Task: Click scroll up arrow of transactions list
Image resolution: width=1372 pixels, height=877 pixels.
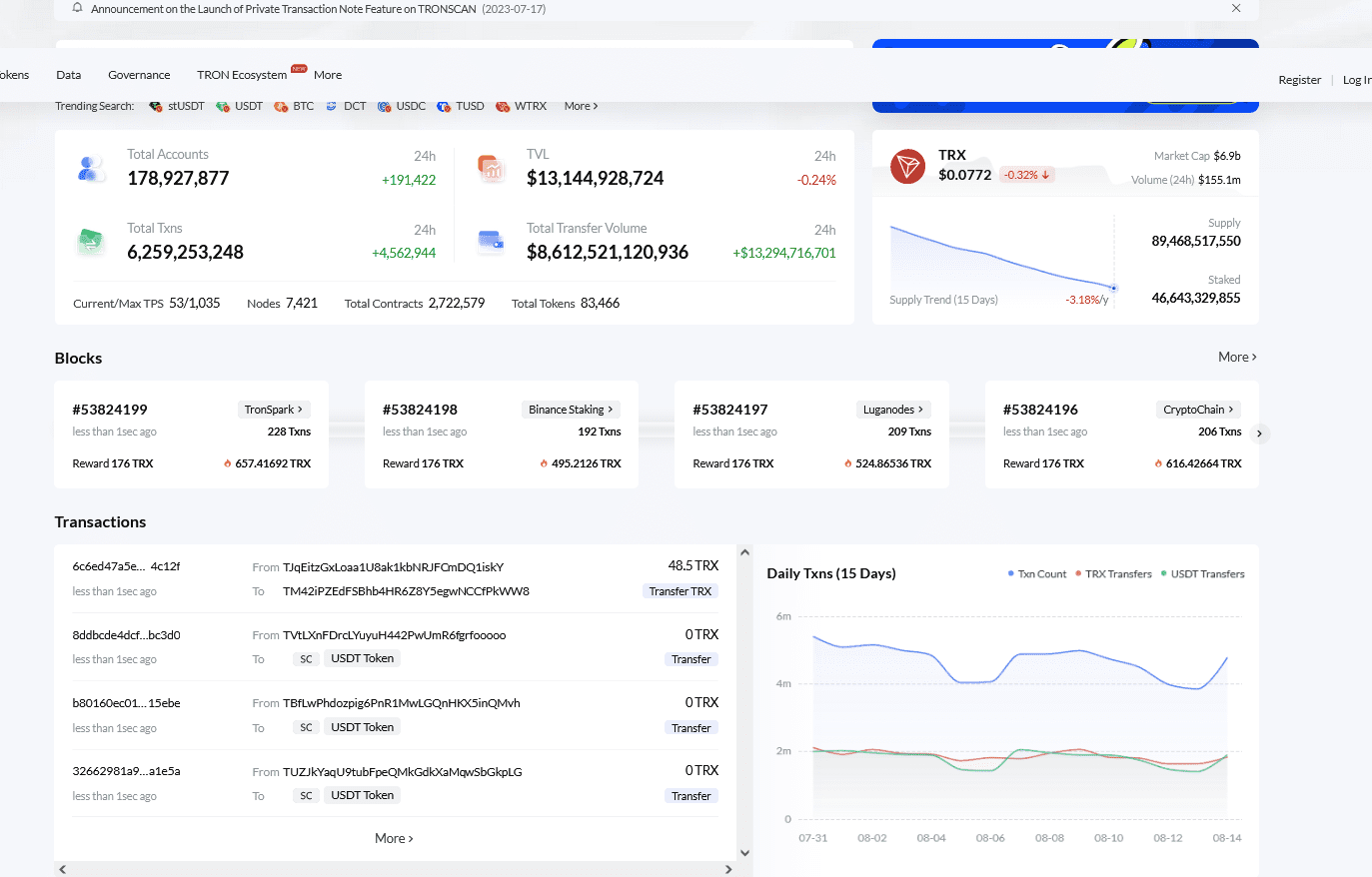Action: tap(744, 552)
